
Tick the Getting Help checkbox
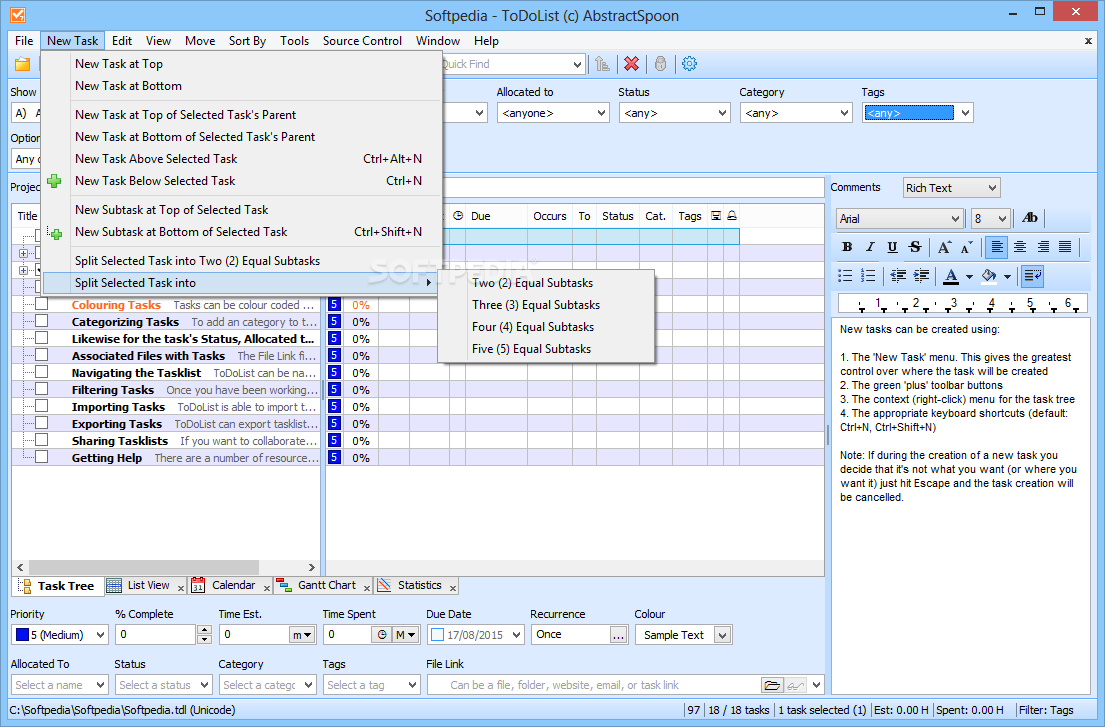pos(42,456)
